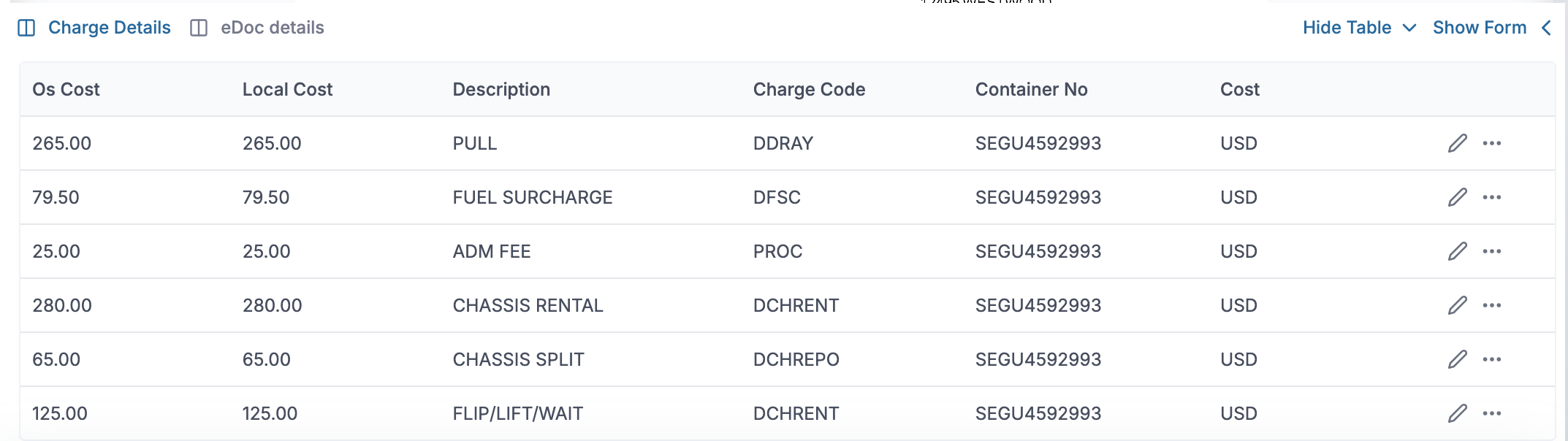The width and height of the screenshot is (1568, 441).
Task: Open more options for PULL row
Action: click(x=1492, y=143)
